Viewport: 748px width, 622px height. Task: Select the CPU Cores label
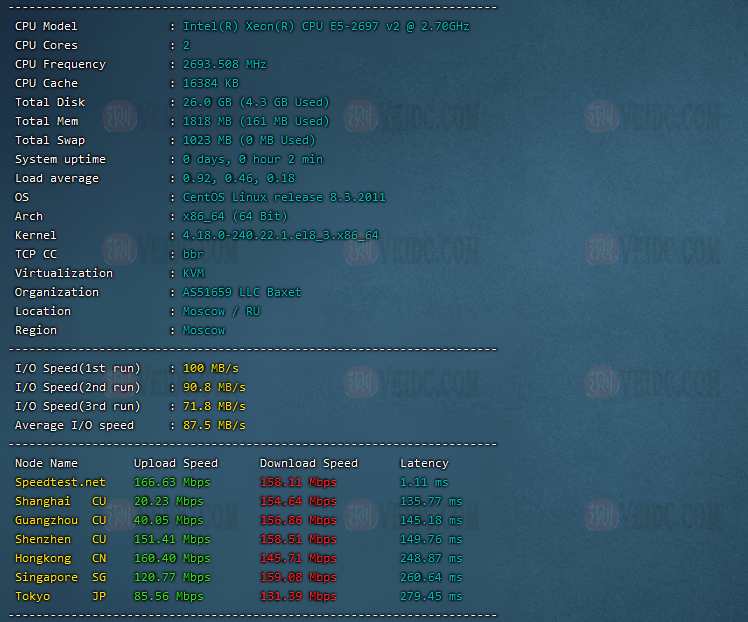pos(46,45)
